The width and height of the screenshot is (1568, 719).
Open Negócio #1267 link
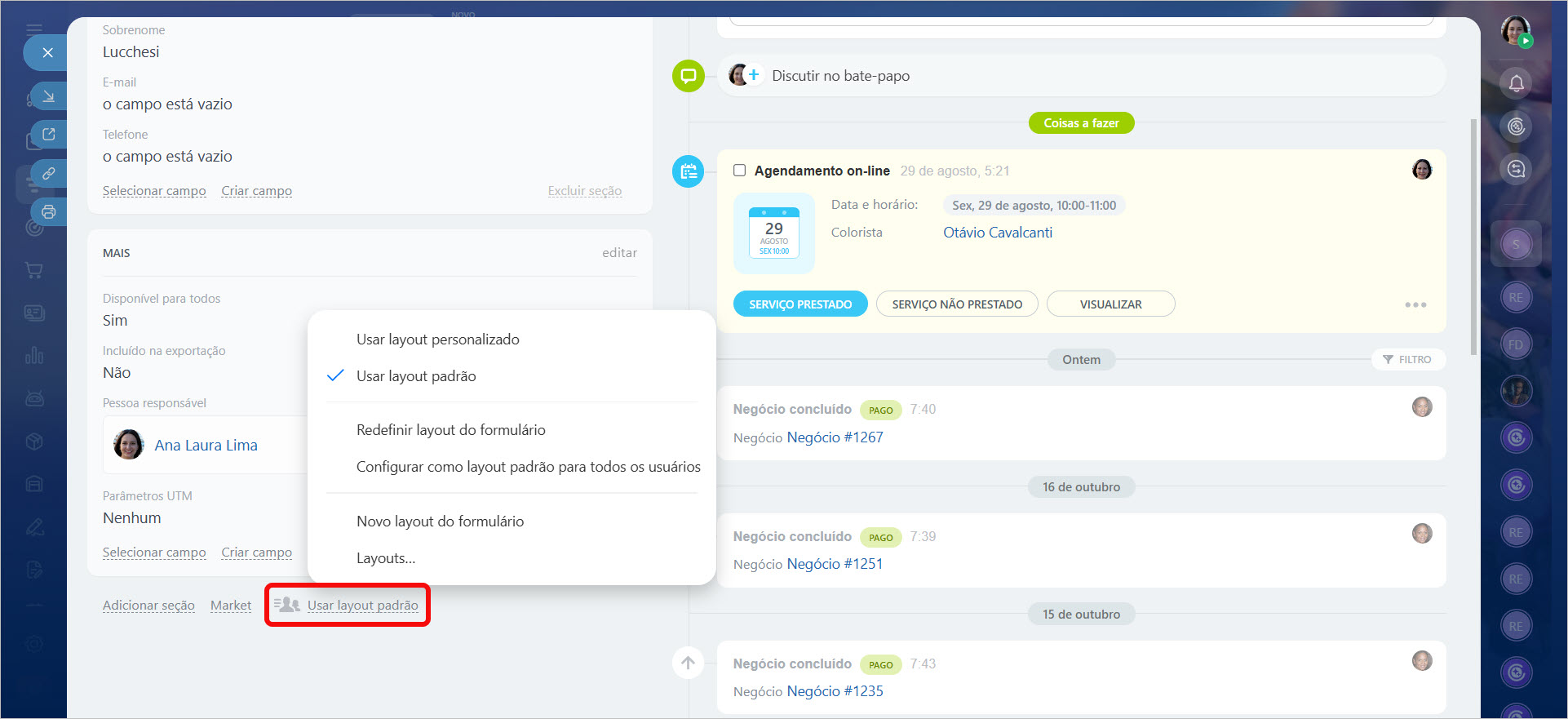pyautogui.click(x=835, y=437)
